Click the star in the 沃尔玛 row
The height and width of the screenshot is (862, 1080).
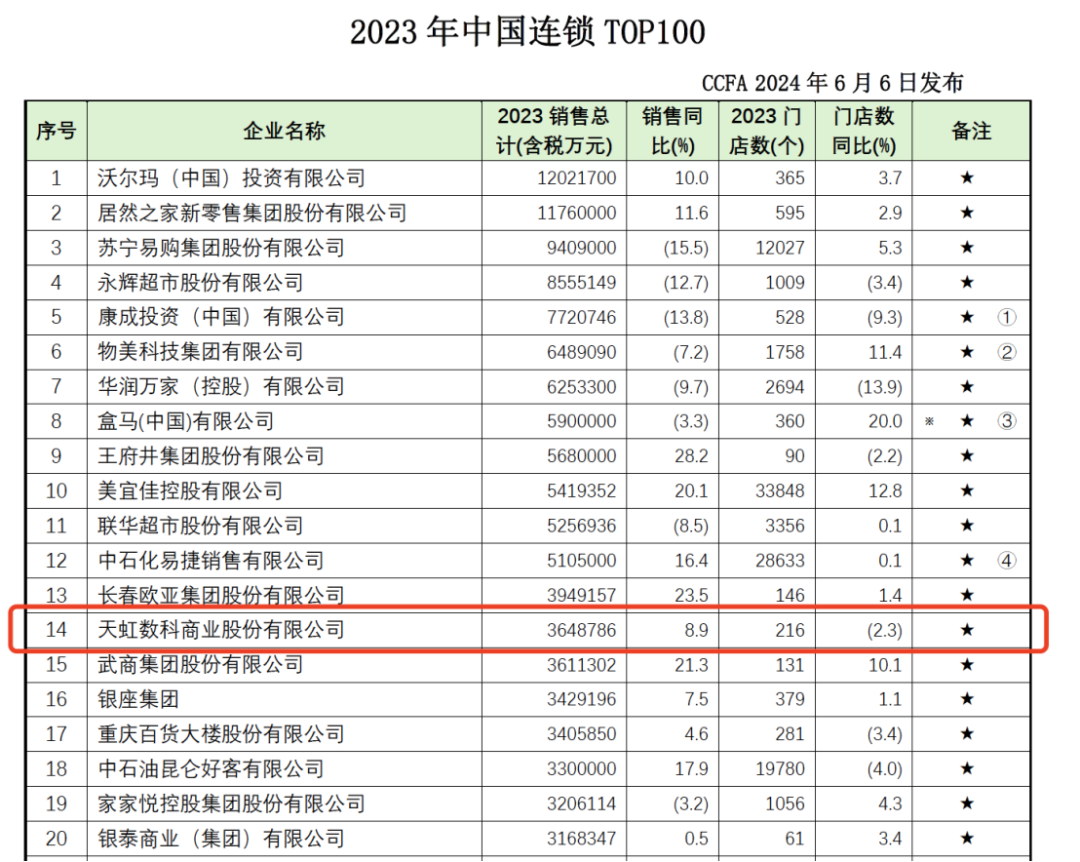967,179
